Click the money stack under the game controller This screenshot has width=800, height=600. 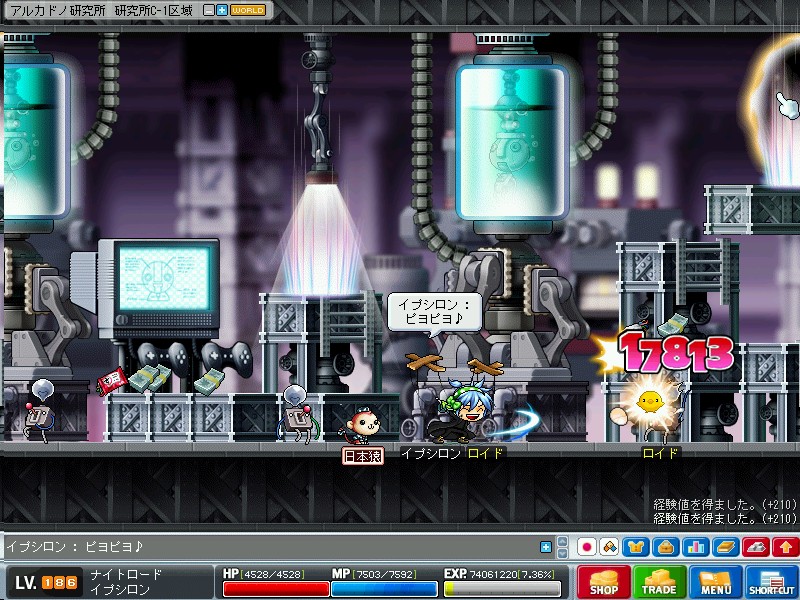pos(210,382)
